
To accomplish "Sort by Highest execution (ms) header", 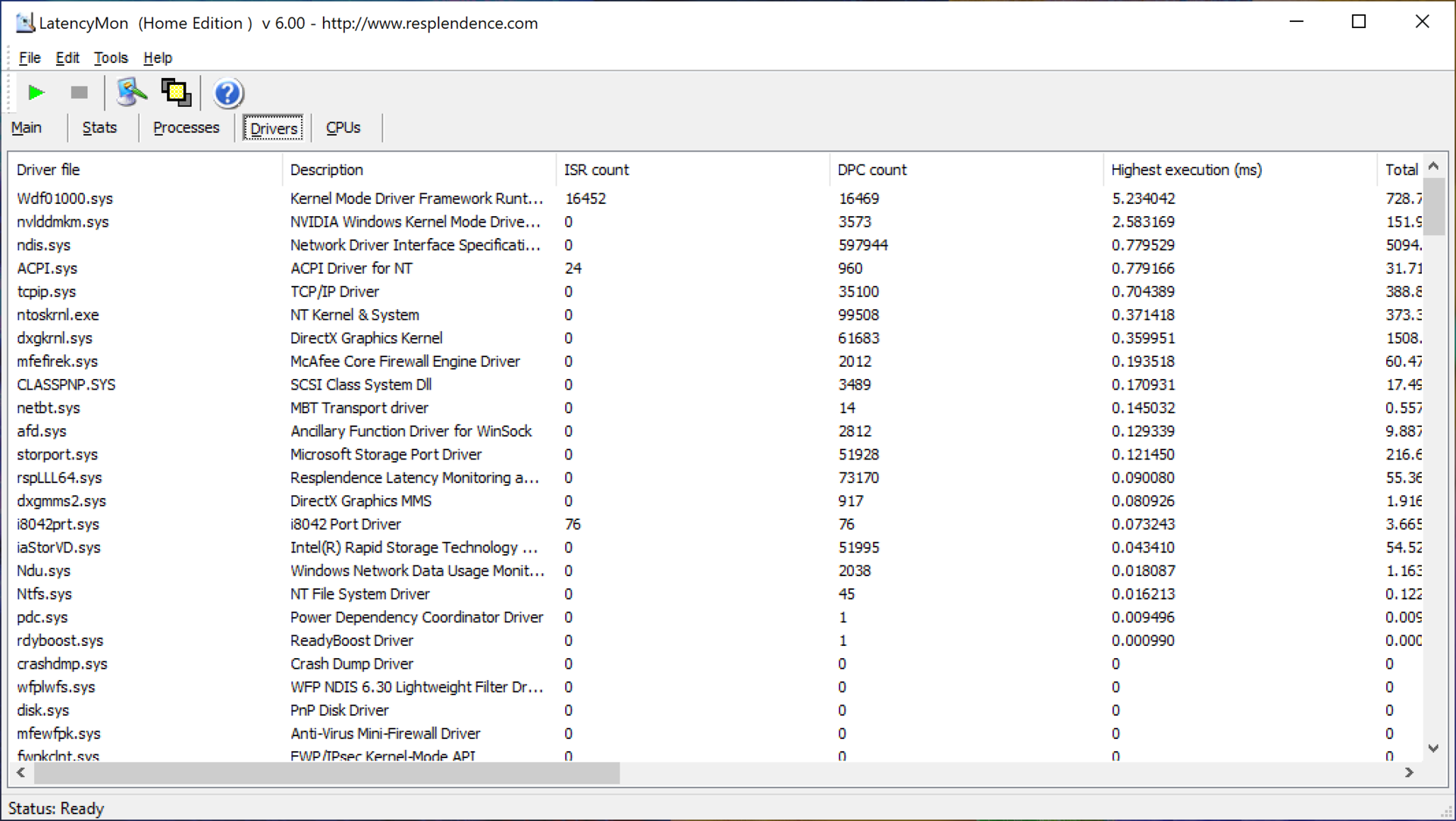I will [x=1186, y=170].
